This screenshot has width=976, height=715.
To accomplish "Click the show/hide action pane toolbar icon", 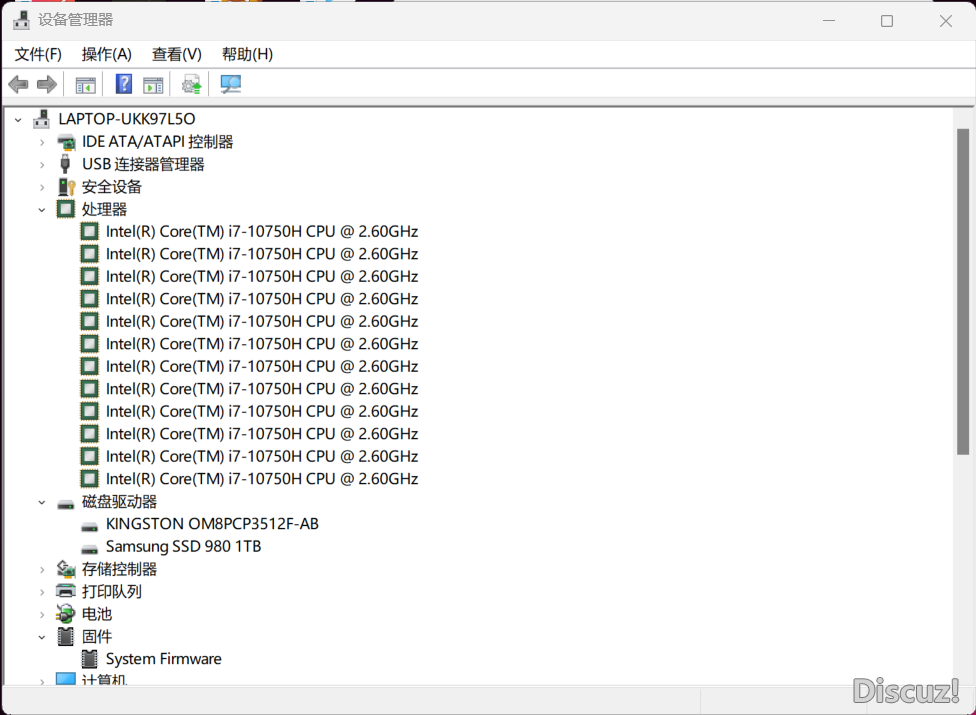I will [x=153, y=85].
